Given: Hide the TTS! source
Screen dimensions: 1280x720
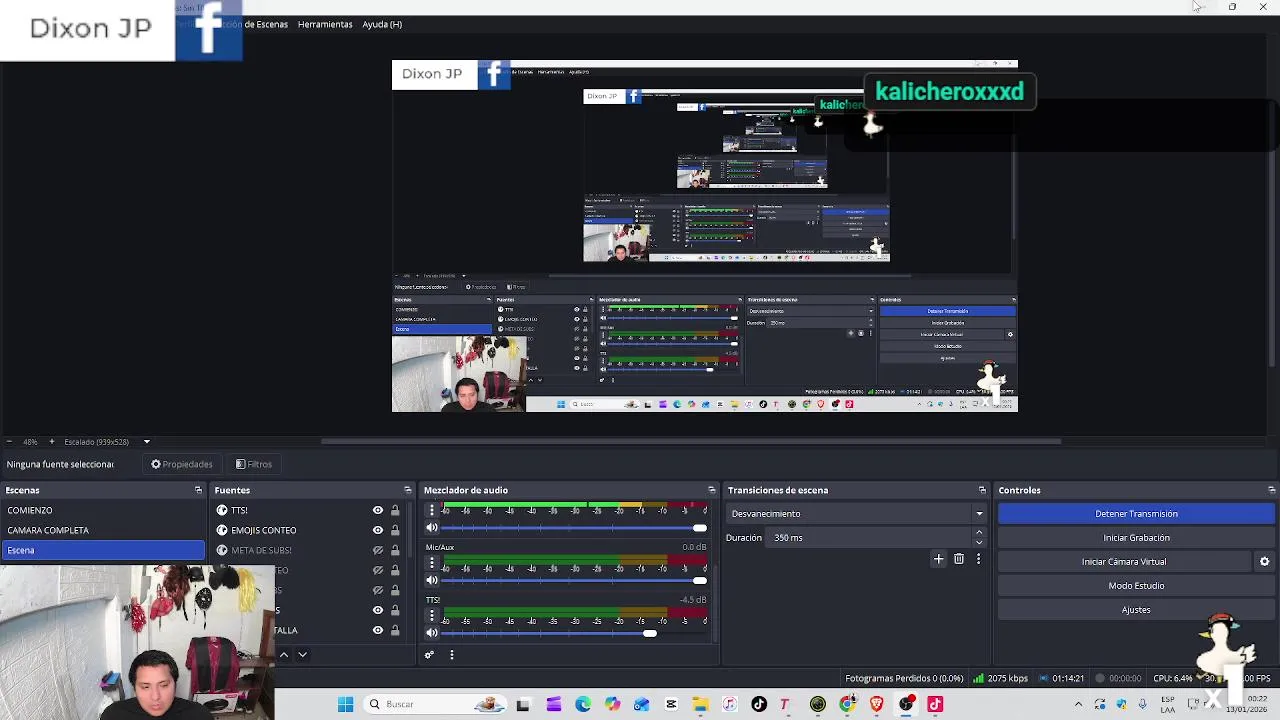Looking at the screenshot, I should pos(378,510).
